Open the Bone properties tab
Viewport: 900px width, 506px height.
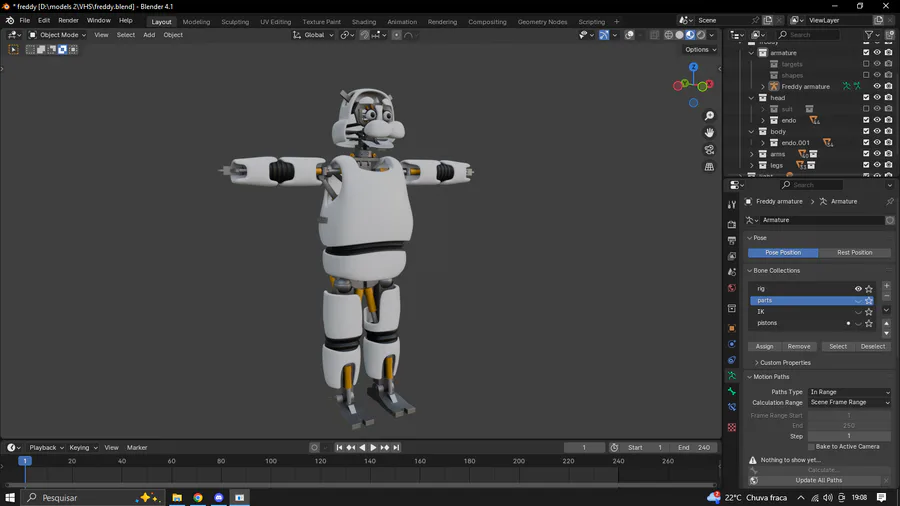pyautogui.click(x=732, y=391)
